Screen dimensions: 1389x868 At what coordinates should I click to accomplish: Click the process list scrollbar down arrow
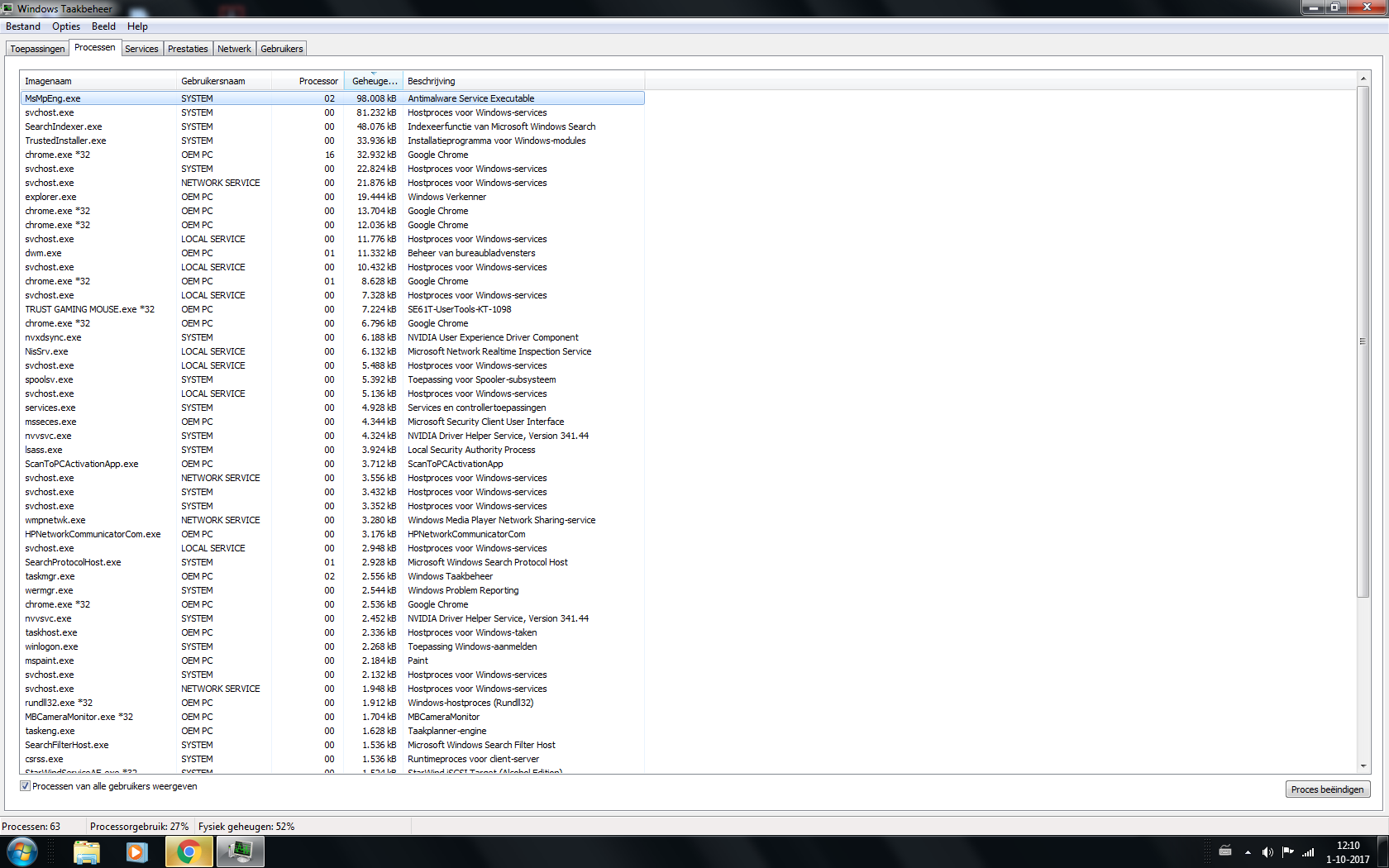1363,766
